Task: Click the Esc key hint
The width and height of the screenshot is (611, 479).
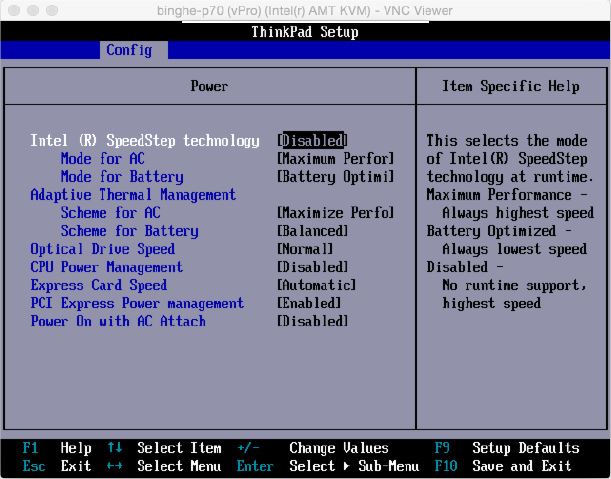Action: 34,466
